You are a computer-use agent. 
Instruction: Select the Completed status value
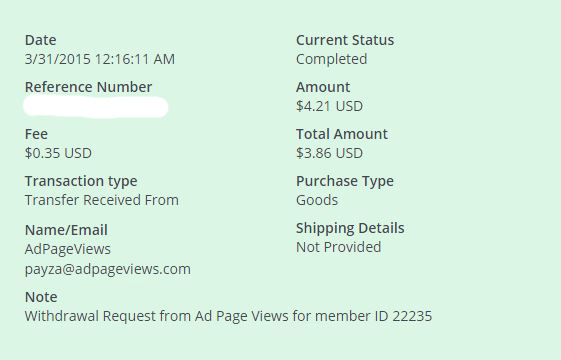tap(331, 59)
